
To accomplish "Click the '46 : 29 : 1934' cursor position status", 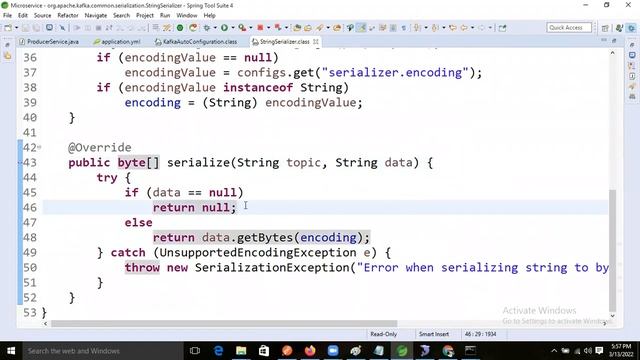I will 480,334.
